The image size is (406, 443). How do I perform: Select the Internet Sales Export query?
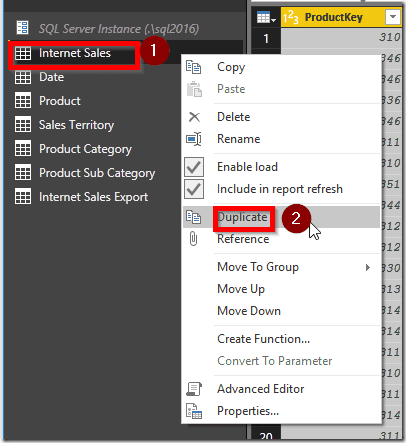pos(93,197)
